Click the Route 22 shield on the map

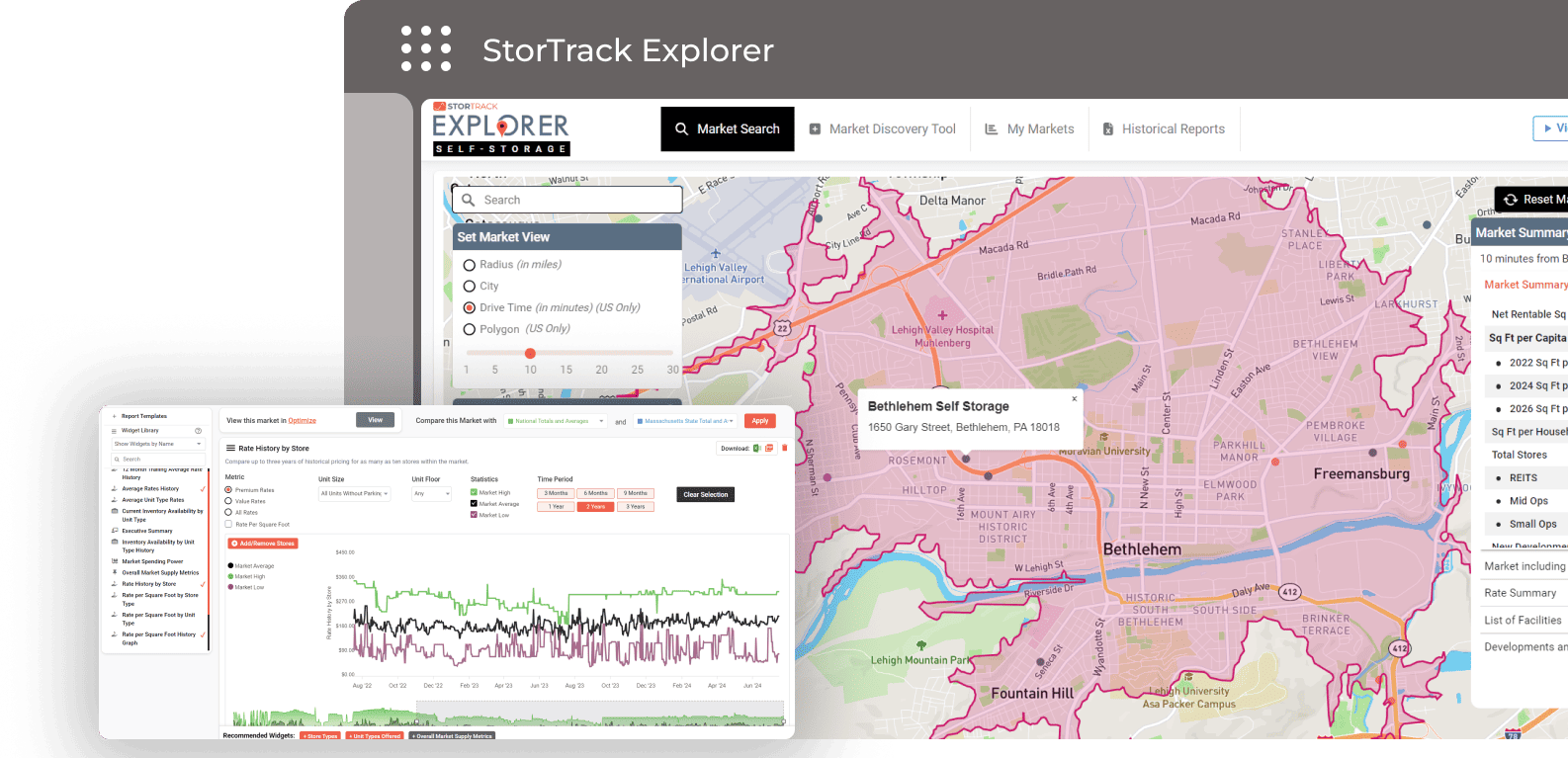(782, 328)
